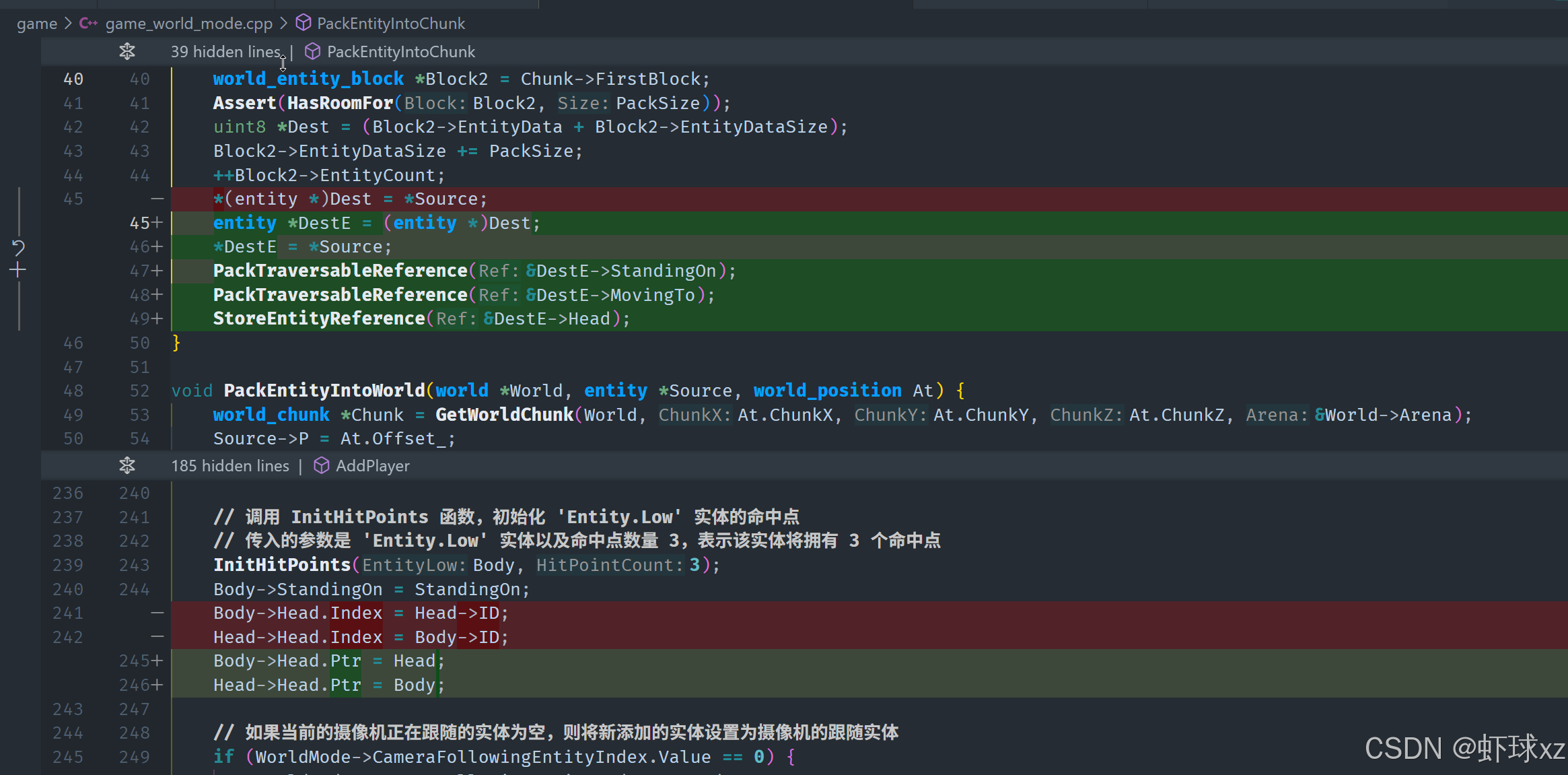Click the C++ file icon in breadcrumb
Viewport: 1568px width, 775px height.
[88, 24]
